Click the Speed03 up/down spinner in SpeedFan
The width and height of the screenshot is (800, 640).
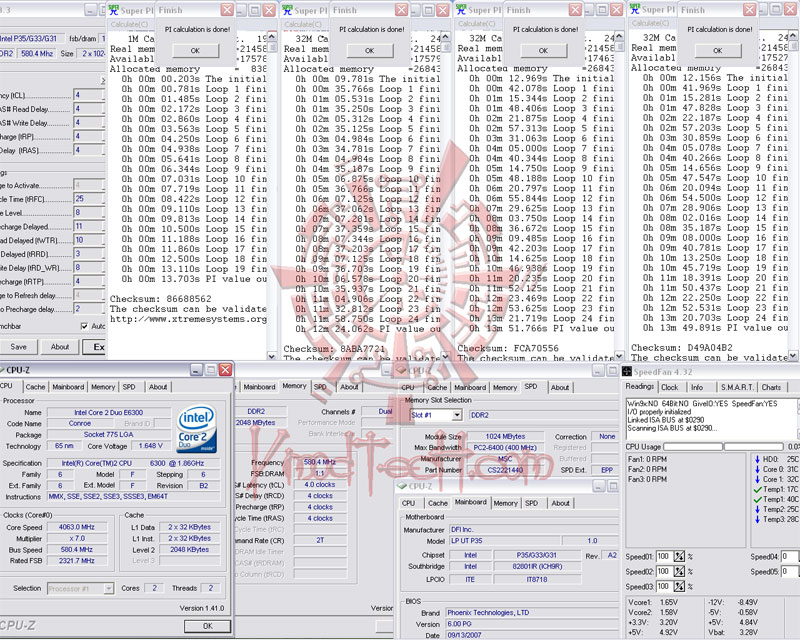click(x=679, y=586)
